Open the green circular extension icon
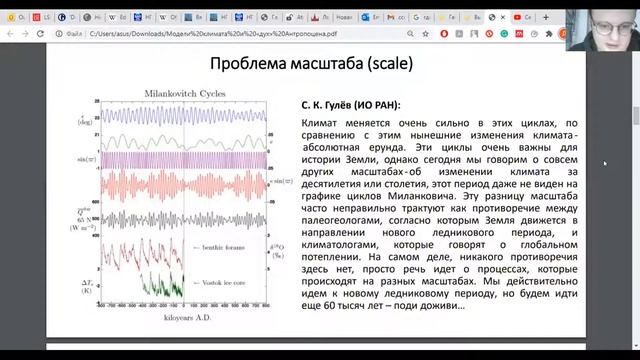The image size is (640, 360). (504, 34)
